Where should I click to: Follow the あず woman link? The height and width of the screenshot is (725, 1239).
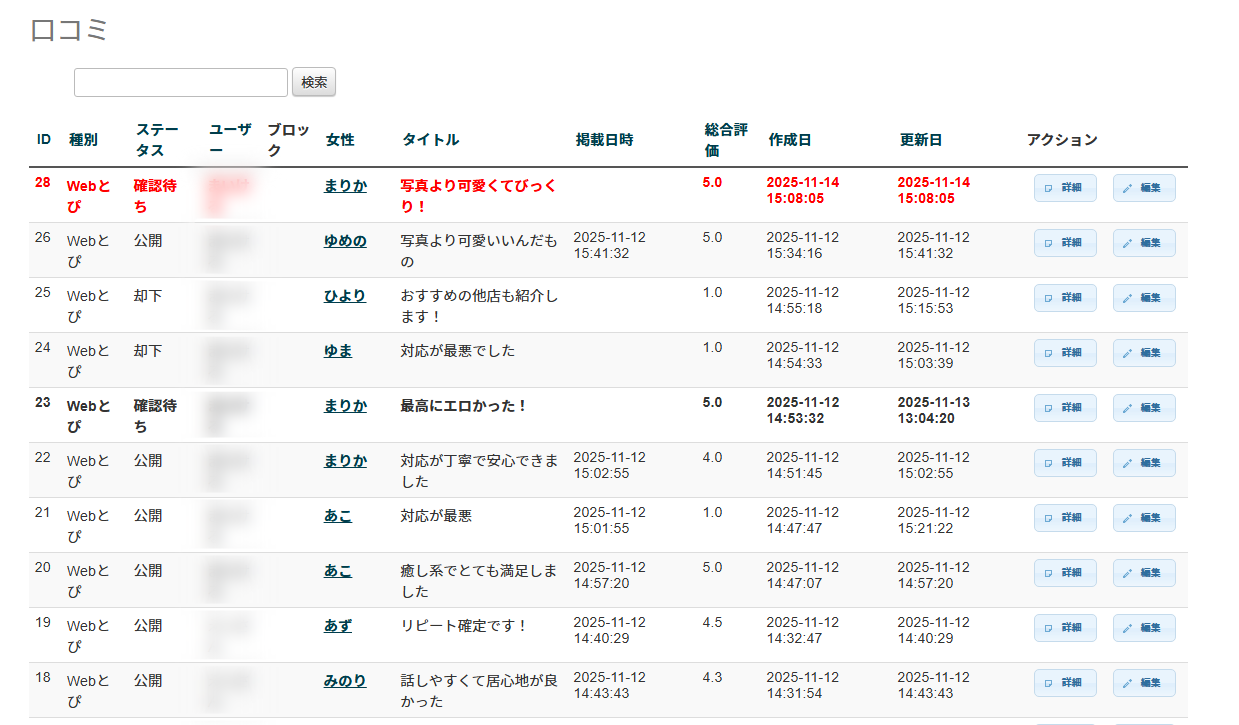[338, 626]
